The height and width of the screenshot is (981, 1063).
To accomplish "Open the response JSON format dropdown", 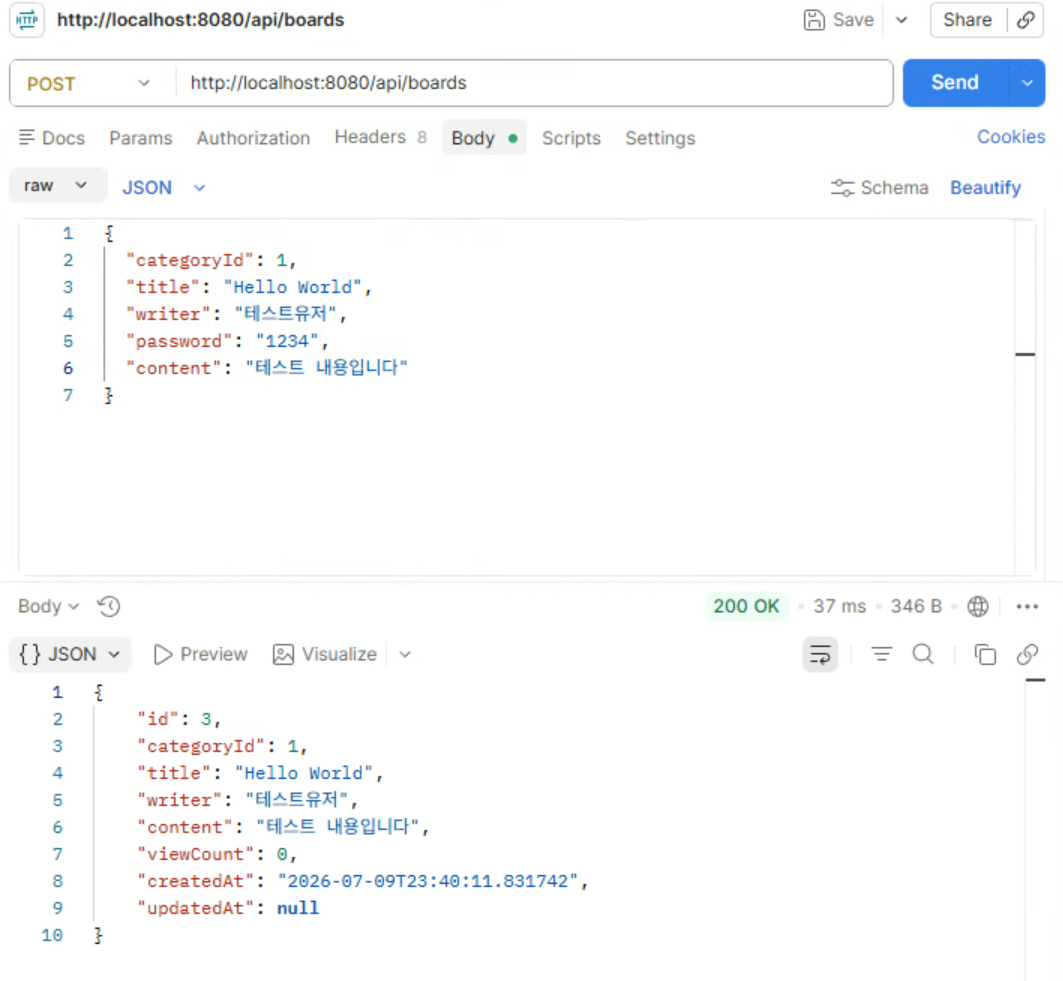I will pos(70,654).
